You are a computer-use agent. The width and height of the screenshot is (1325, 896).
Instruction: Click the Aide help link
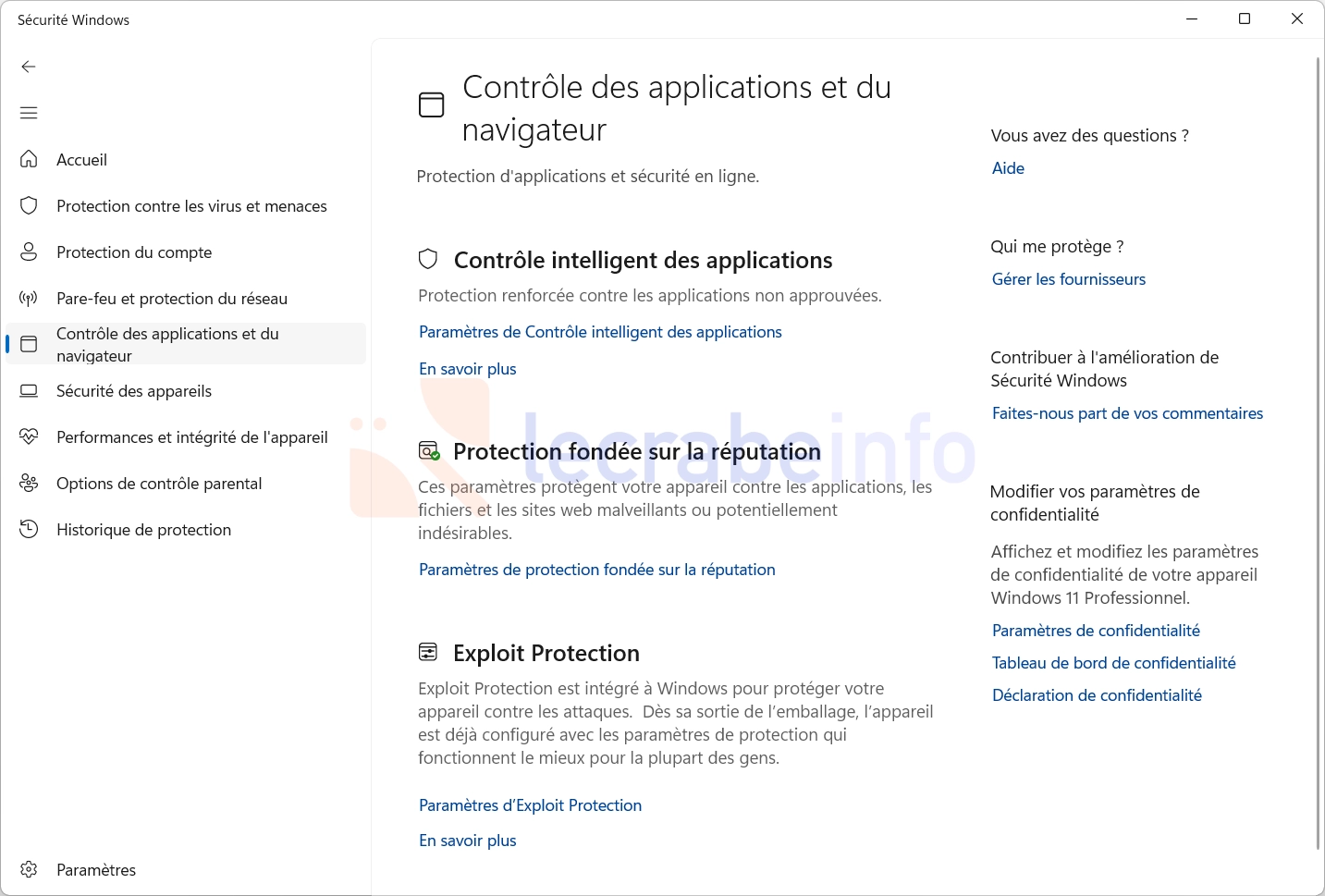1008,168
